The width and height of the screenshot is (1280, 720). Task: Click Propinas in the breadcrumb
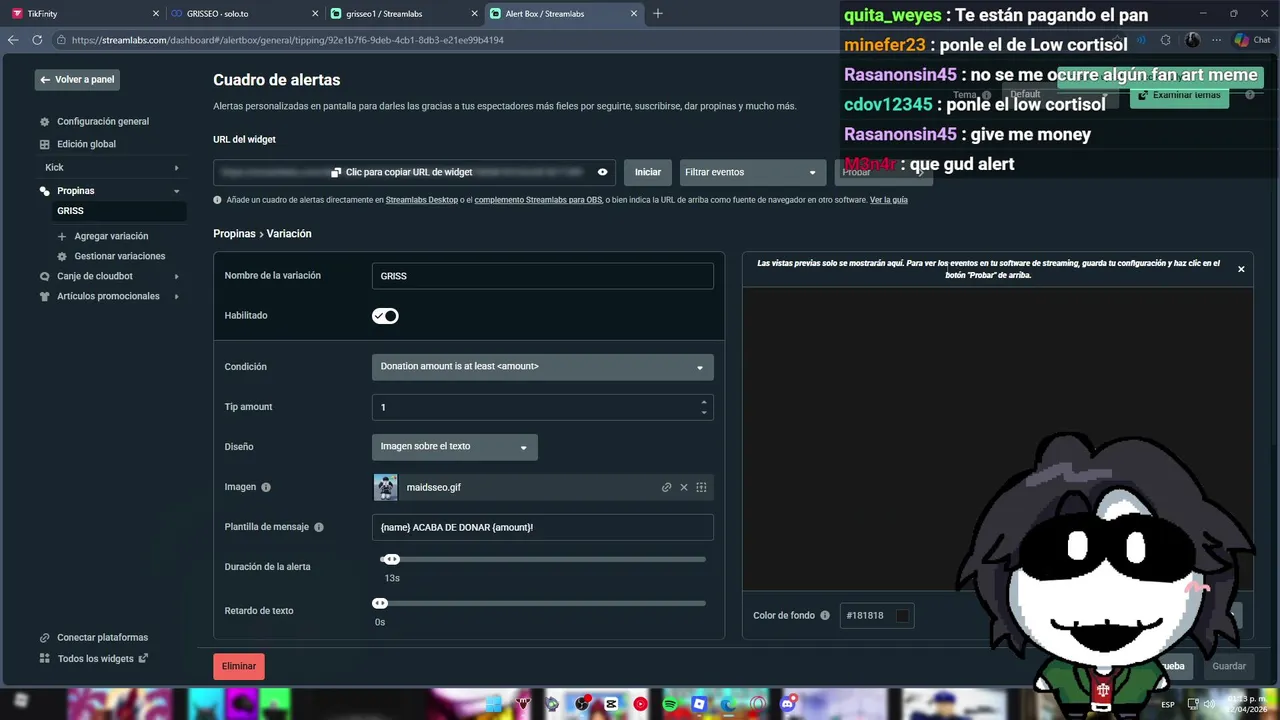(x=234, y=234)
